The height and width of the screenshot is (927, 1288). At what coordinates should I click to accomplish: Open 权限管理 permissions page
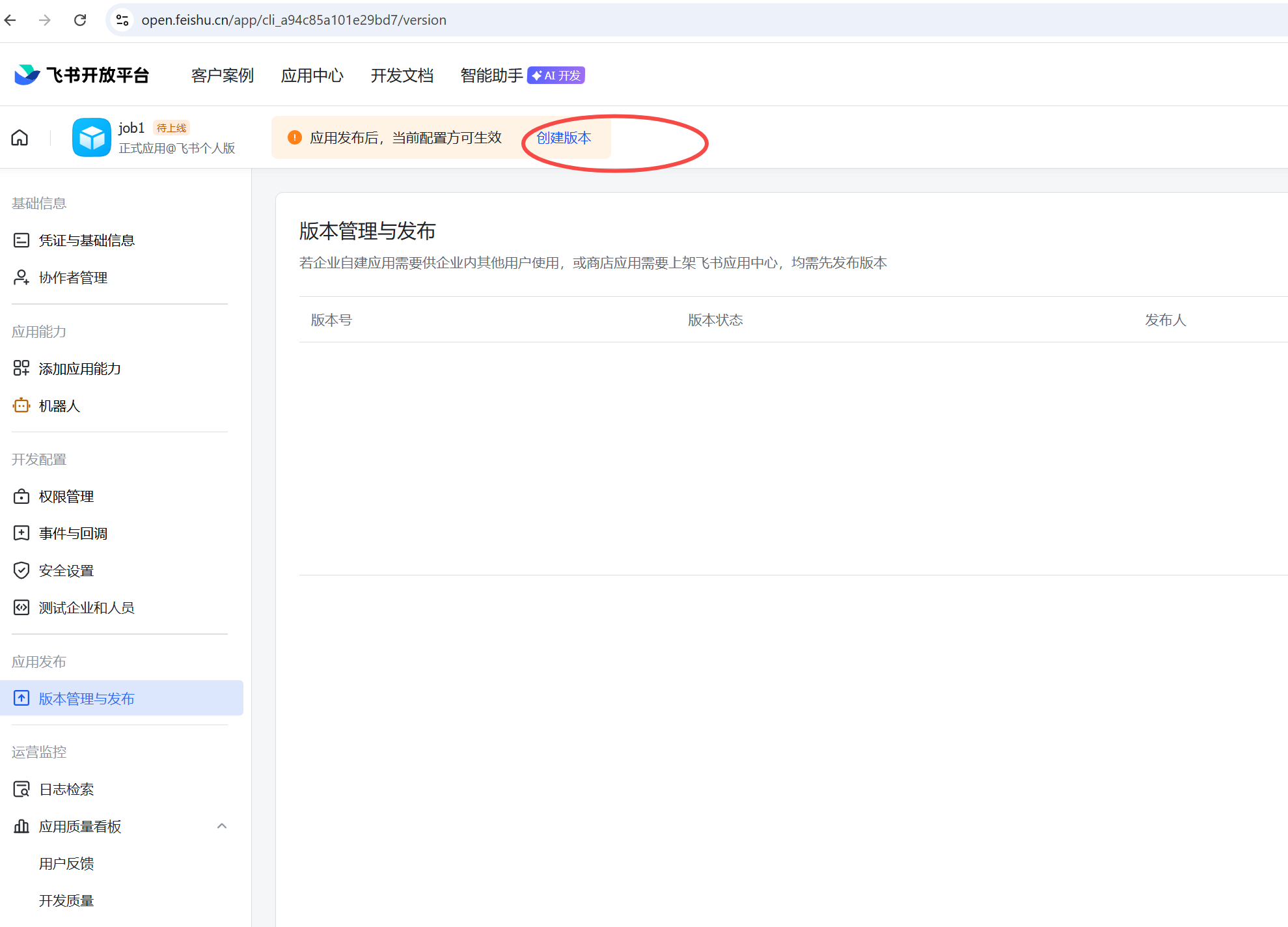tap(66, 497)
